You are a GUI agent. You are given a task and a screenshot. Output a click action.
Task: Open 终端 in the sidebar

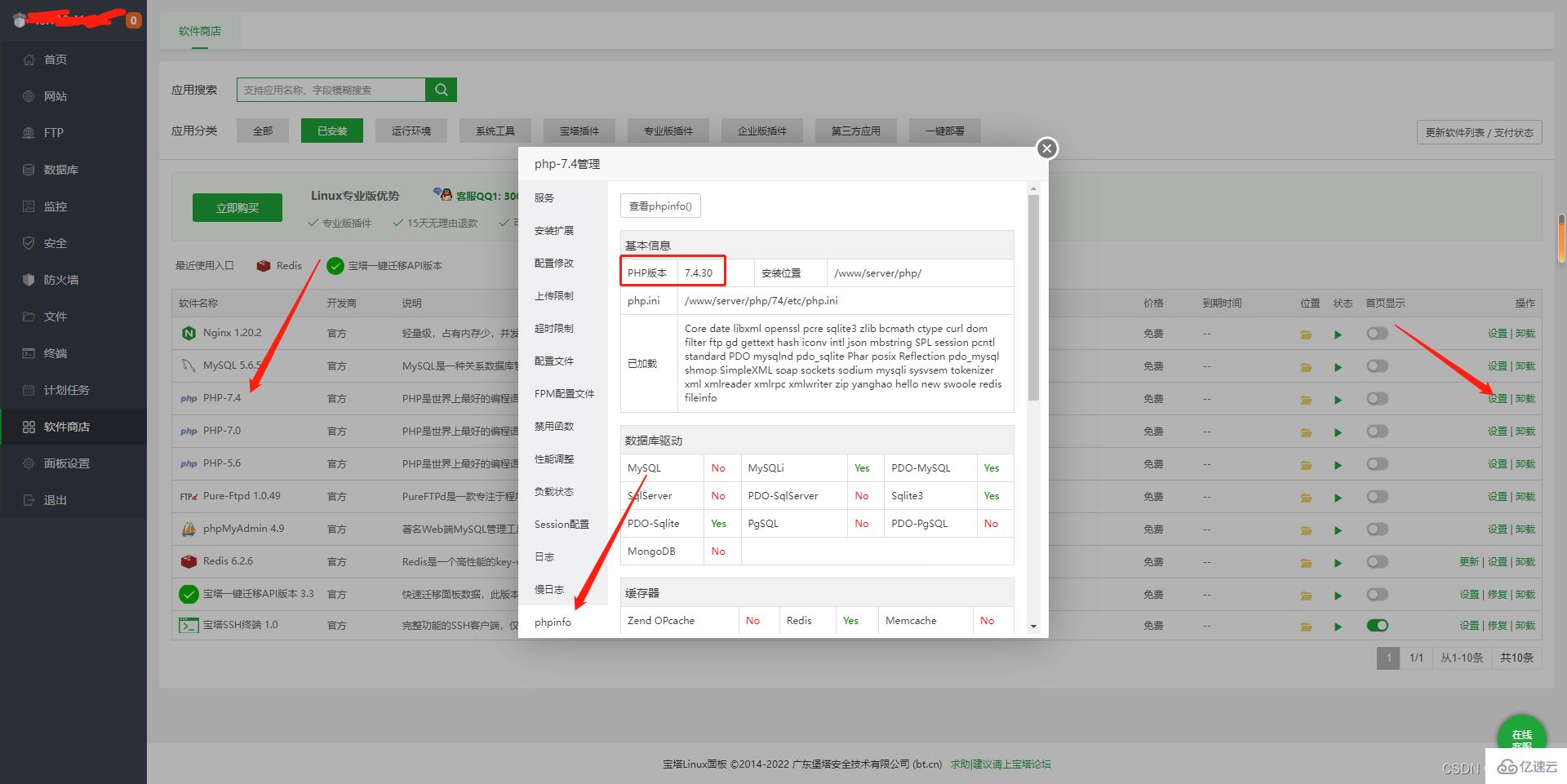pos(55,353)
